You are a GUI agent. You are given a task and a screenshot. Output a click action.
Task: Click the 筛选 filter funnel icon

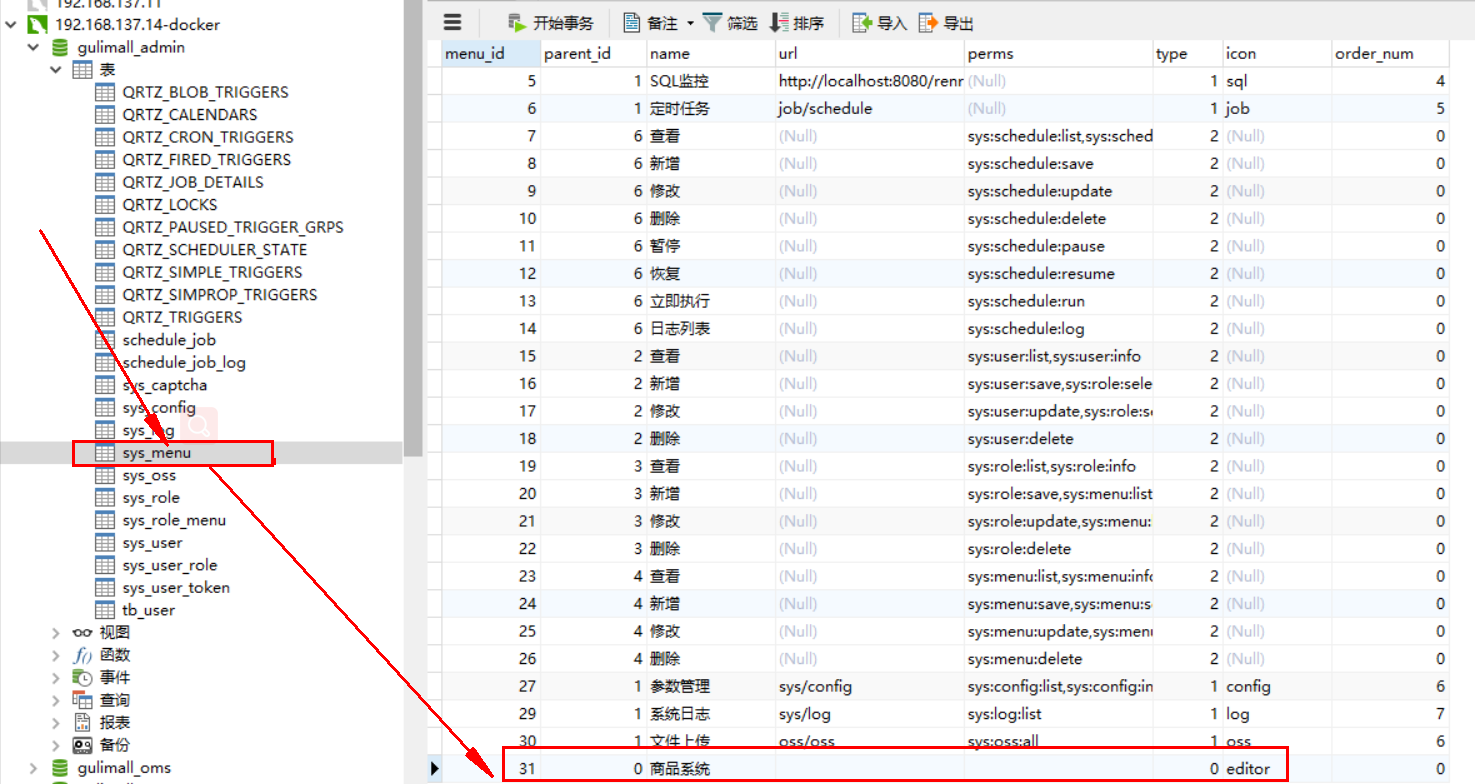point(712,23)
